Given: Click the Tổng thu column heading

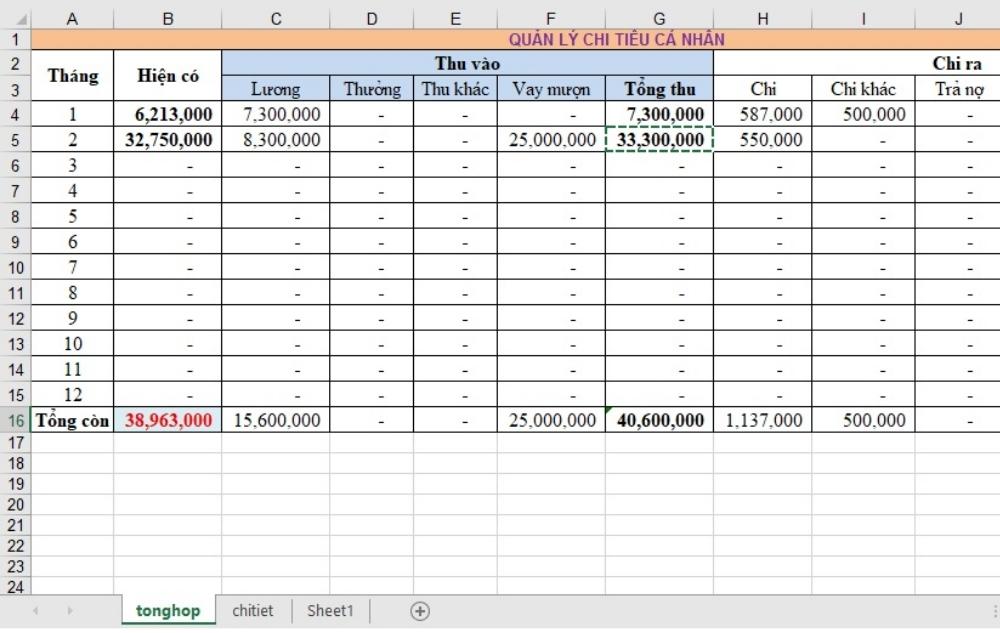Looking at the screenshot, I should point(659,89).
